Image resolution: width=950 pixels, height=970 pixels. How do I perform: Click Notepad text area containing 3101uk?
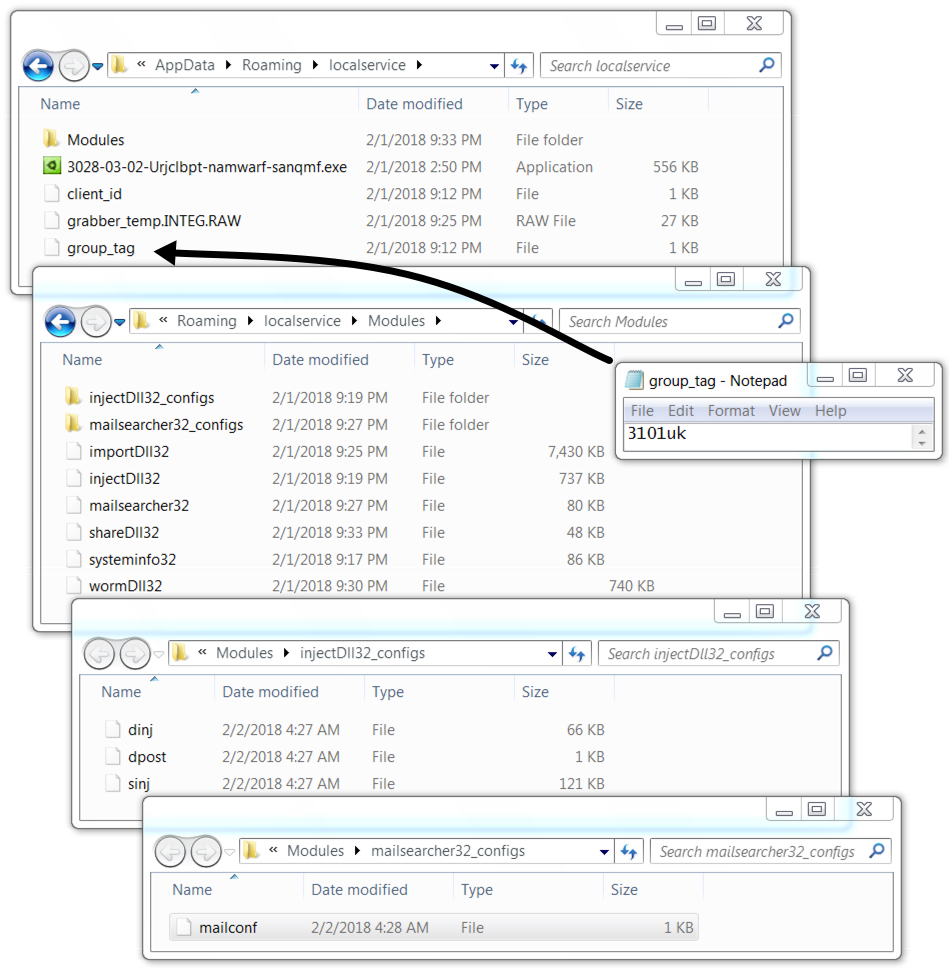(768, 437)
